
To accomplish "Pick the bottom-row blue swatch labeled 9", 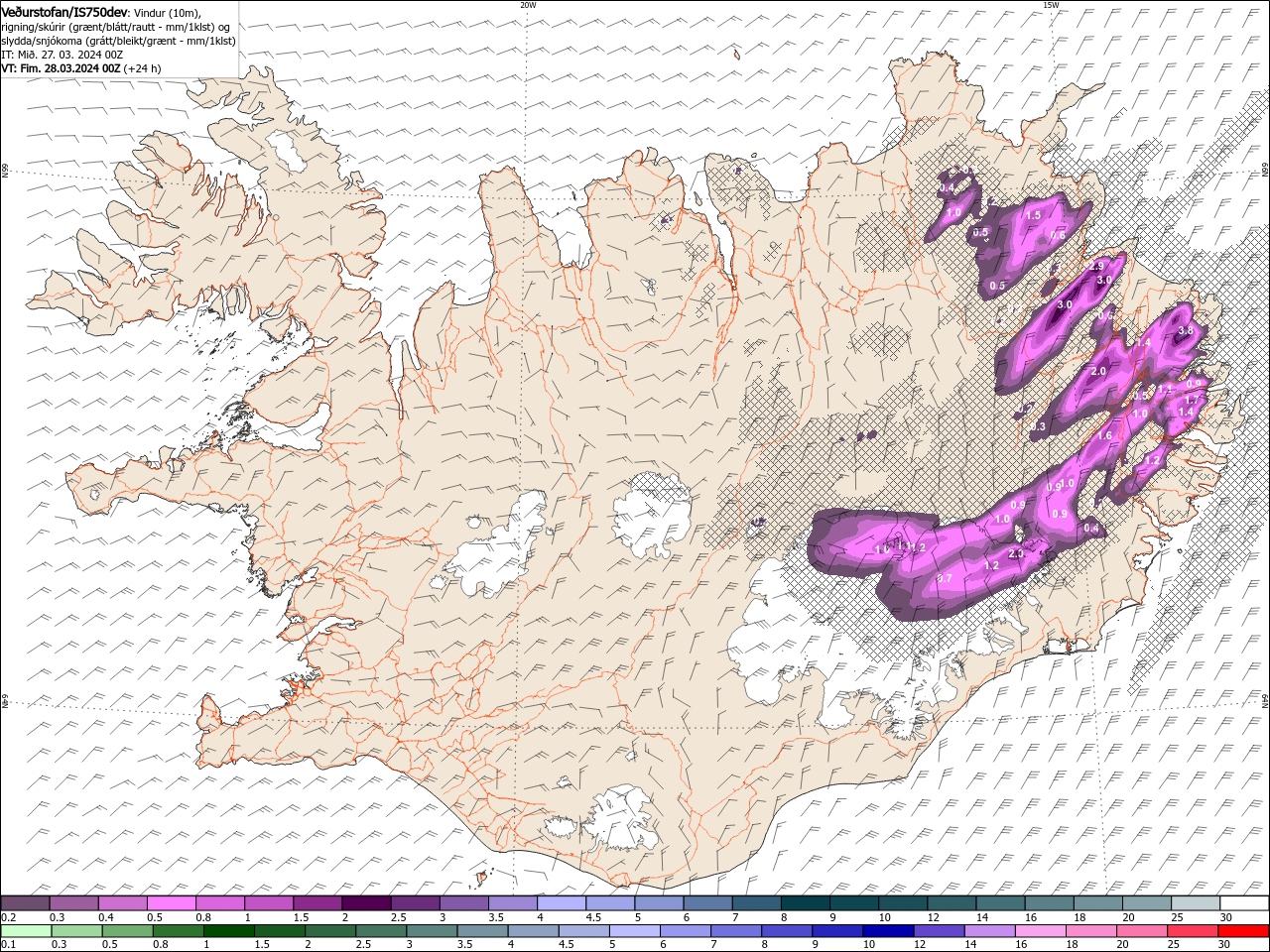I will click(838, 931).
